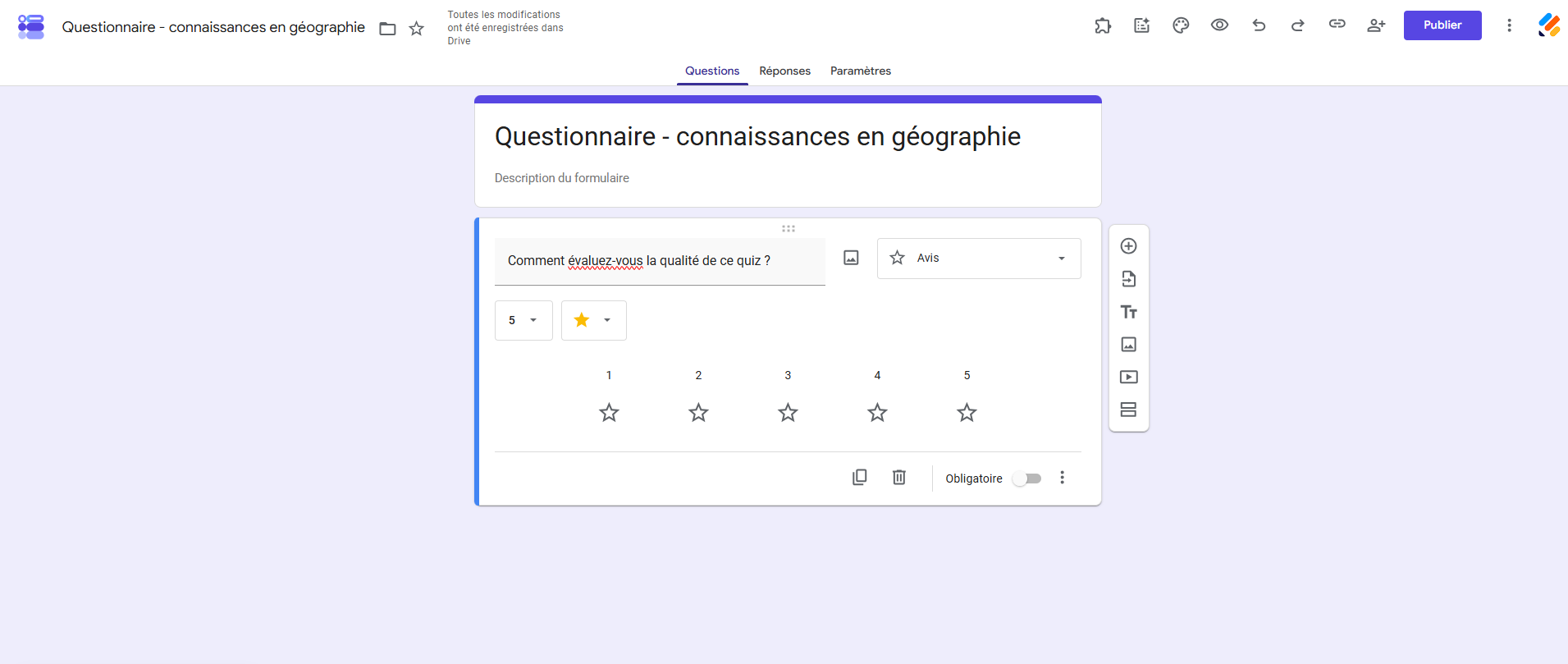
Task: Open the star icon style dropdown
Action: tap(594, 320)
